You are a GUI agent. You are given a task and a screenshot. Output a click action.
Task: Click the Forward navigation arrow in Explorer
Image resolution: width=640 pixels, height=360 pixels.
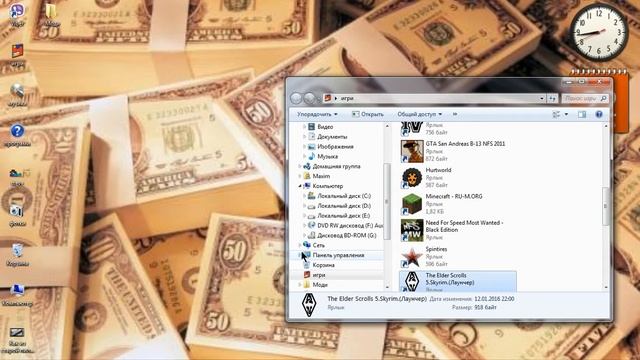(x=309, y=98)
